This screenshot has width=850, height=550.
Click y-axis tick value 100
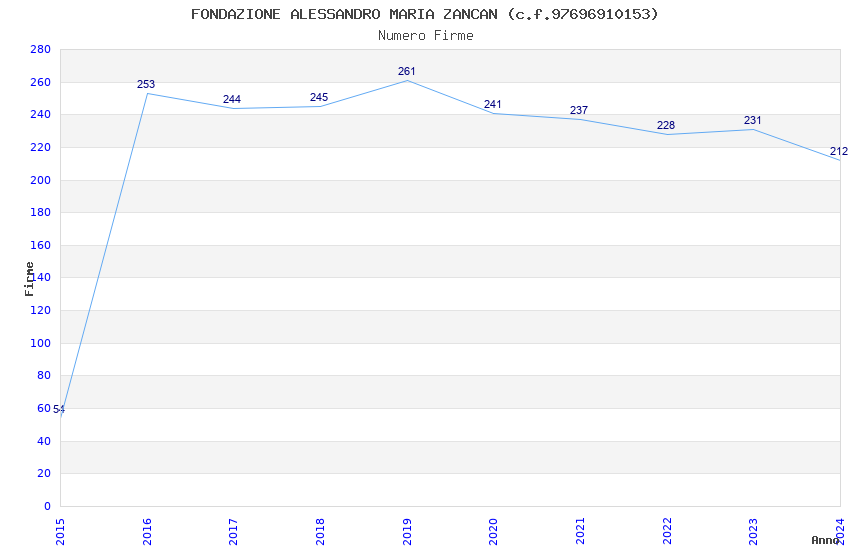[41, 344]
